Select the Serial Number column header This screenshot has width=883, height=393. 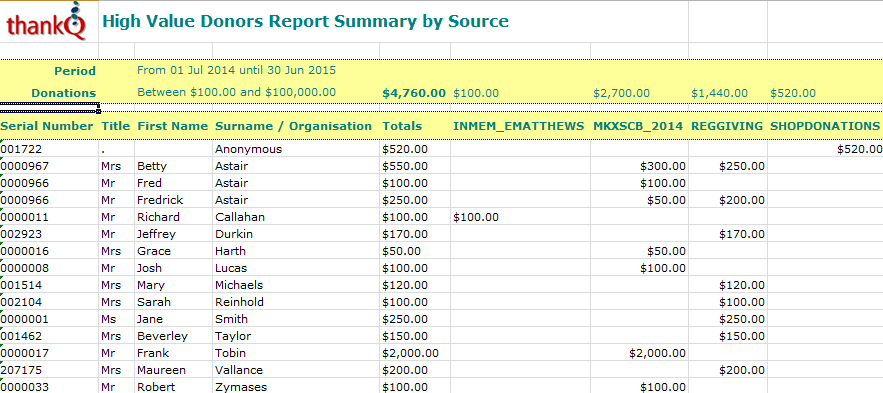click(x=47, y=126)
